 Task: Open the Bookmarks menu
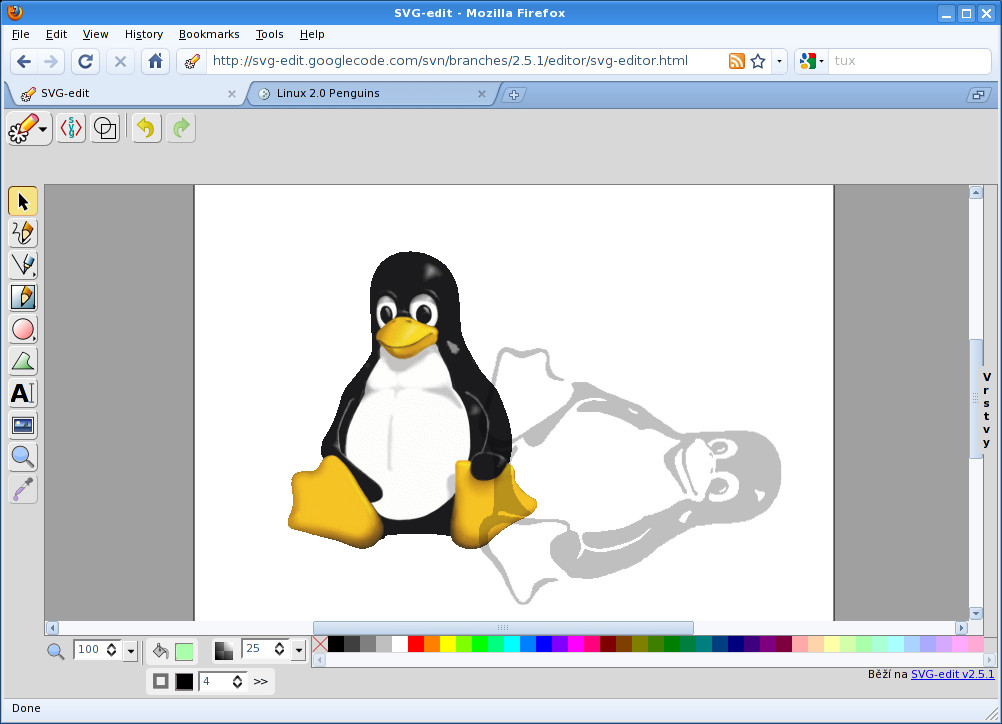click(209, 35)
